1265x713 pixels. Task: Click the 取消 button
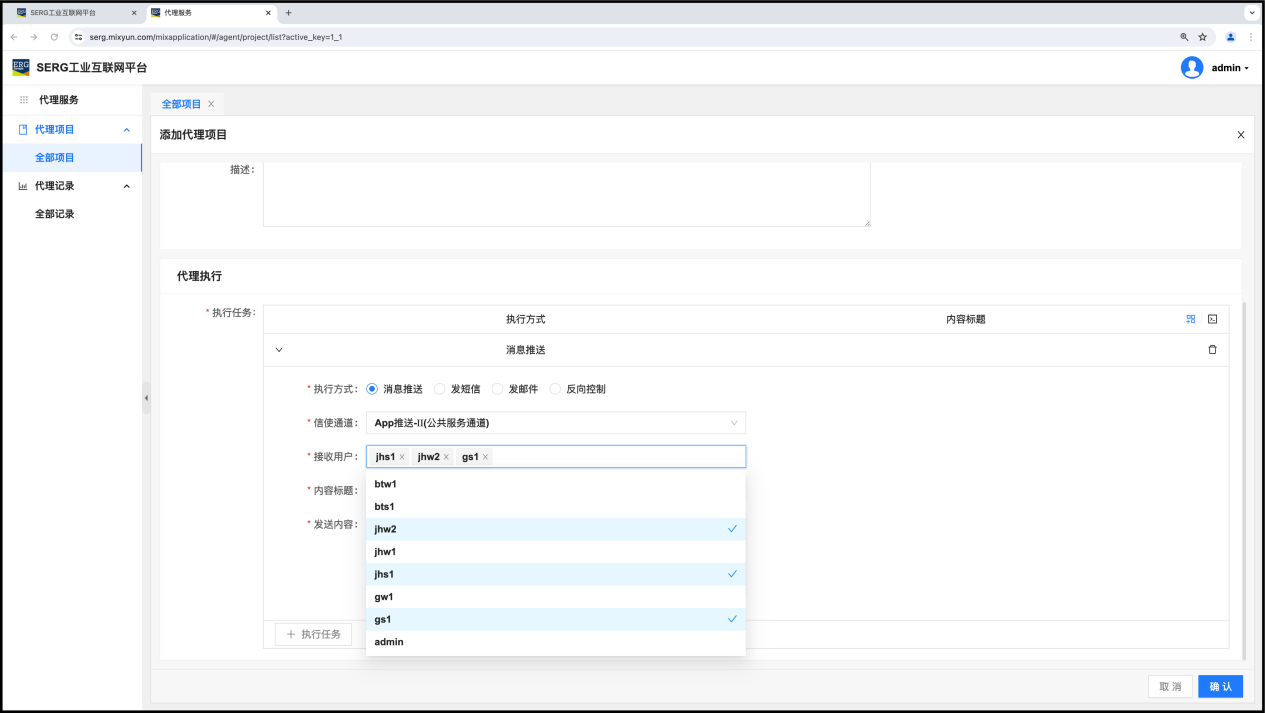[1170, 687]
